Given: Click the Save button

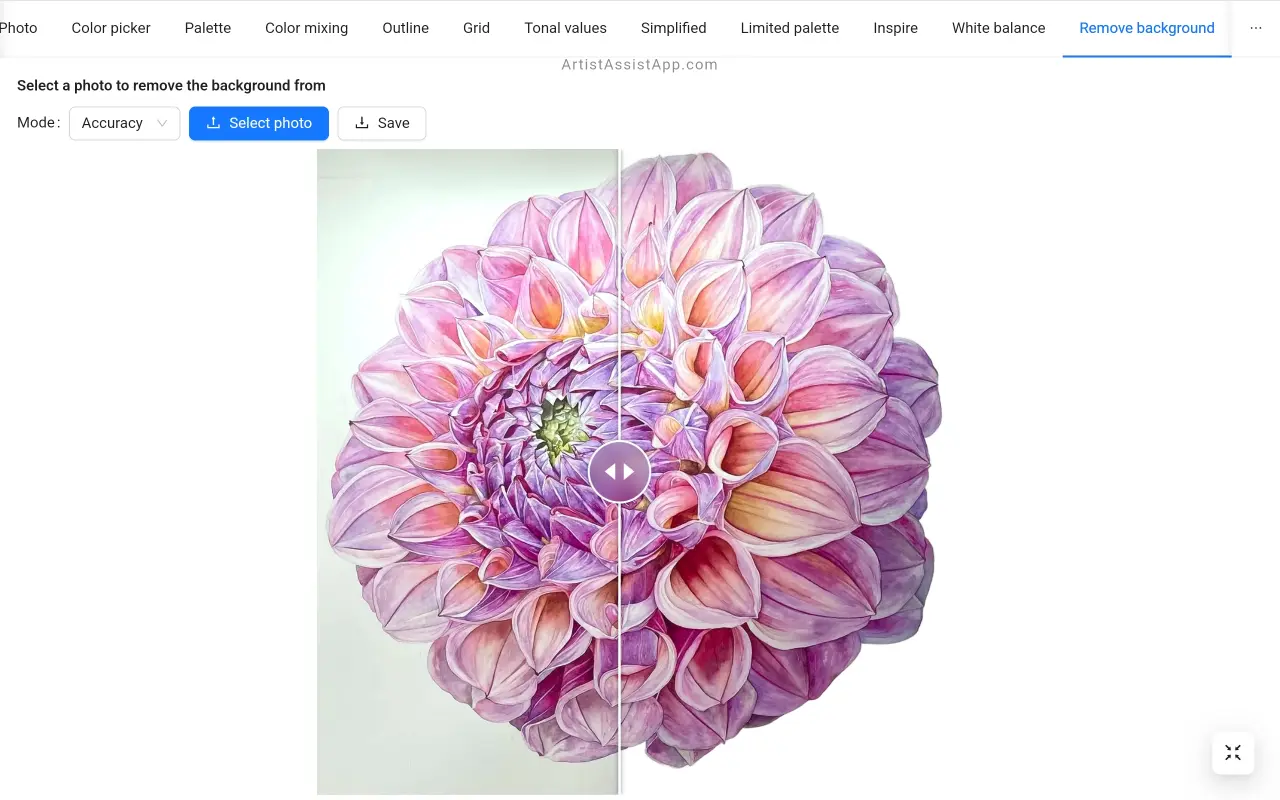Looking at the screenshot, I should [x=382, y=123].
